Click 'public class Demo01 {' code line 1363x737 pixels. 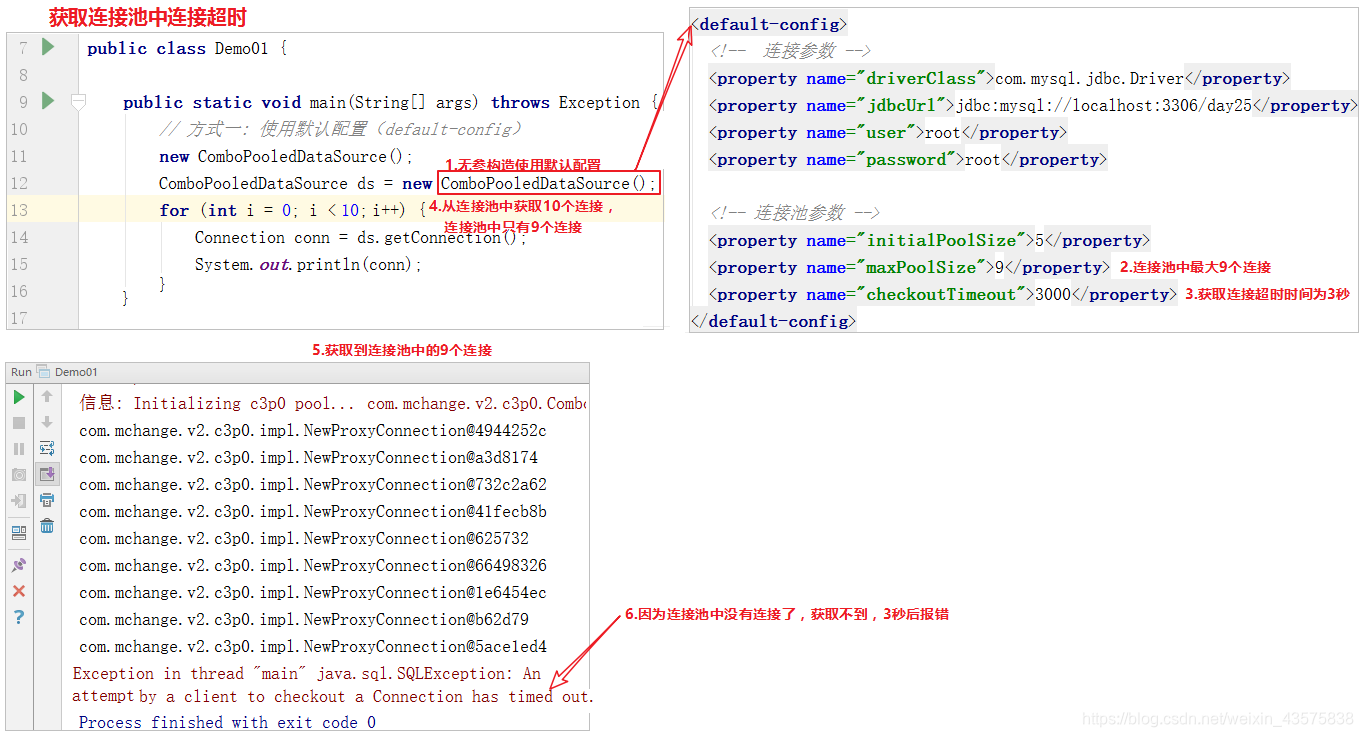pyautogui.click(x=187, y=48)
